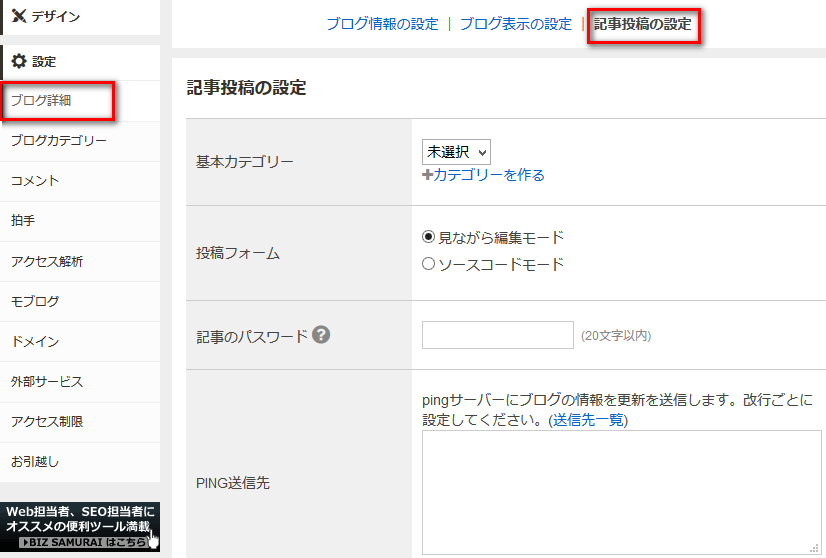The height and width of the screenshot is (558, 826).
Task: Select 見ながら編集モード radio button
Action: pyautogui.click(x=428, y=237)
